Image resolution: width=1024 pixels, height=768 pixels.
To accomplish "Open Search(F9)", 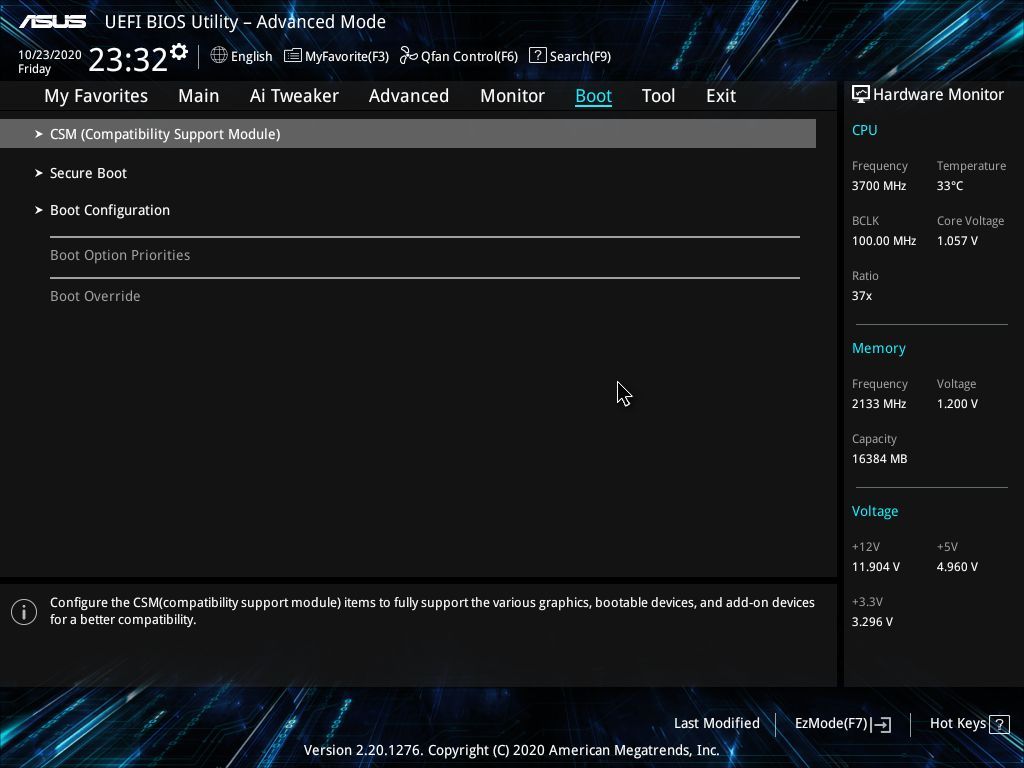I will 581,56.
